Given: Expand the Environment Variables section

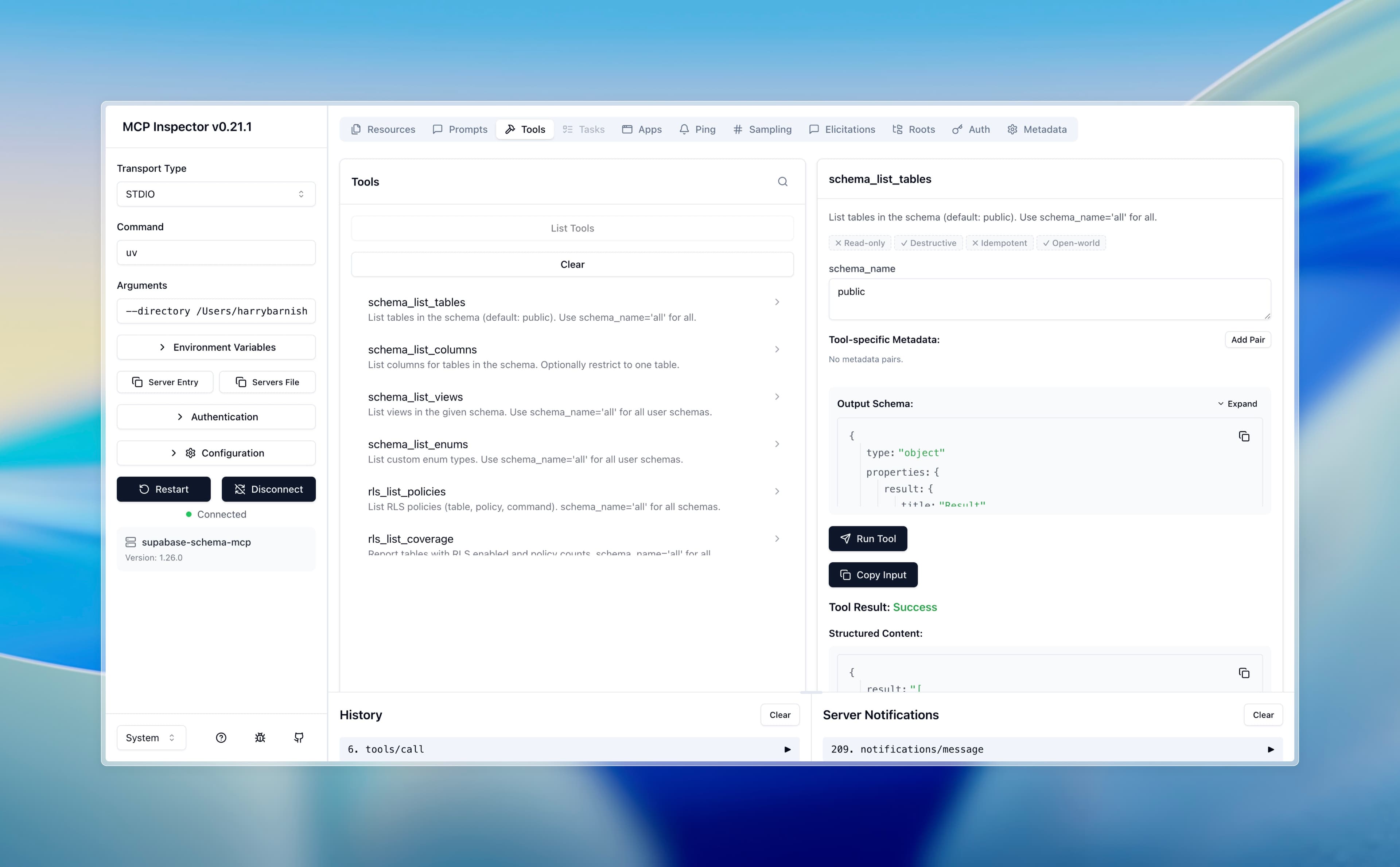Looking at the screenshot, I should click(216, 347).
